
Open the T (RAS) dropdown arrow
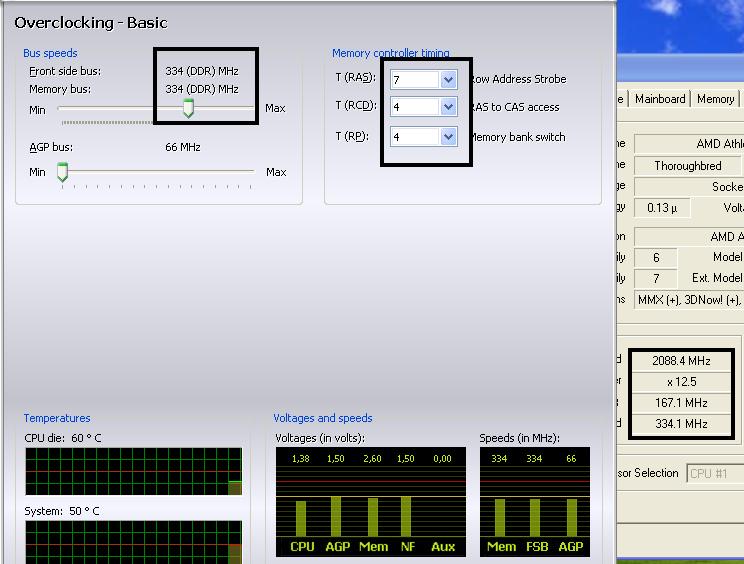(x=448, y=79)
